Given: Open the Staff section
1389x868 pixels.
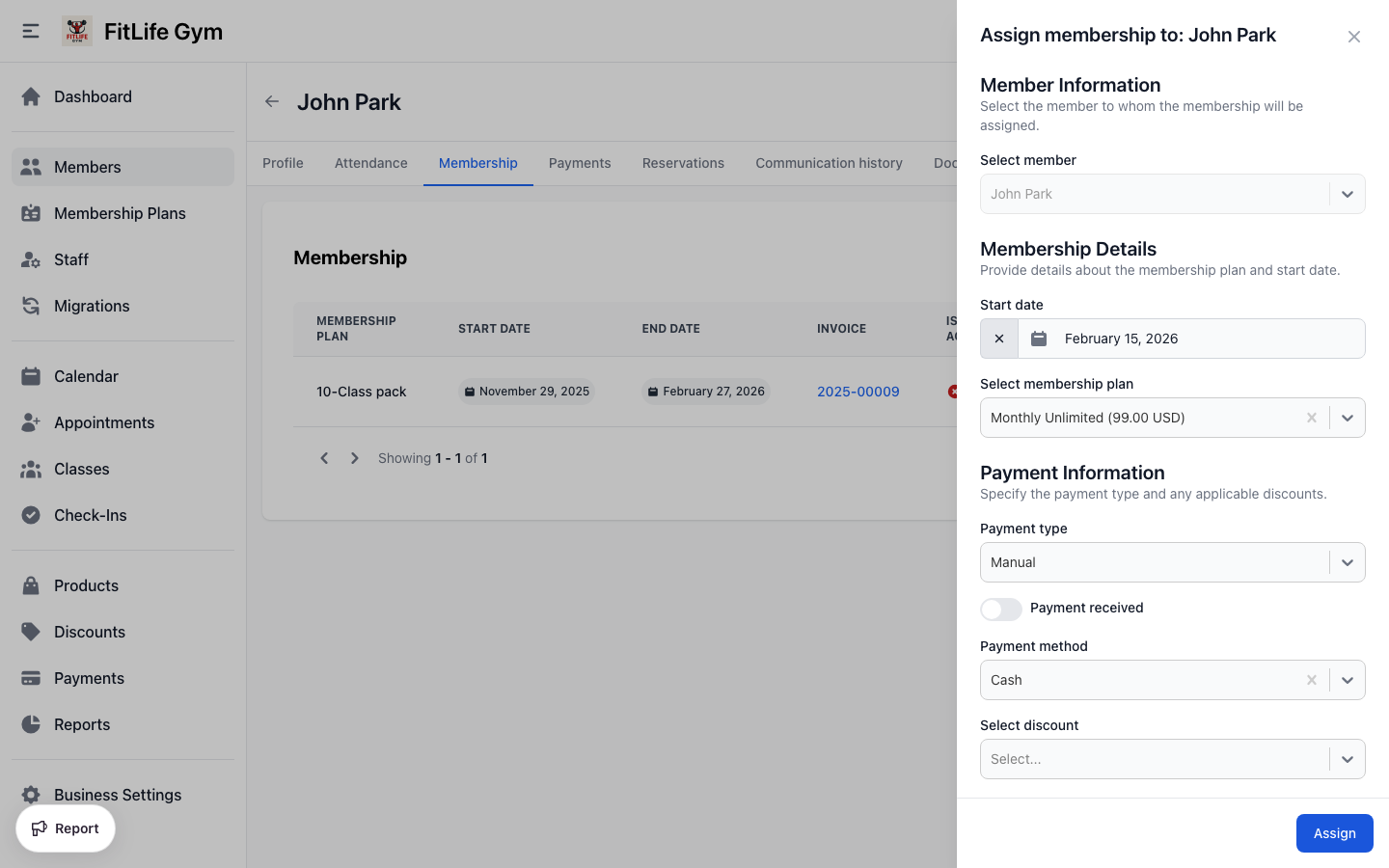Looking at the screenshot, I should (71, 259).
